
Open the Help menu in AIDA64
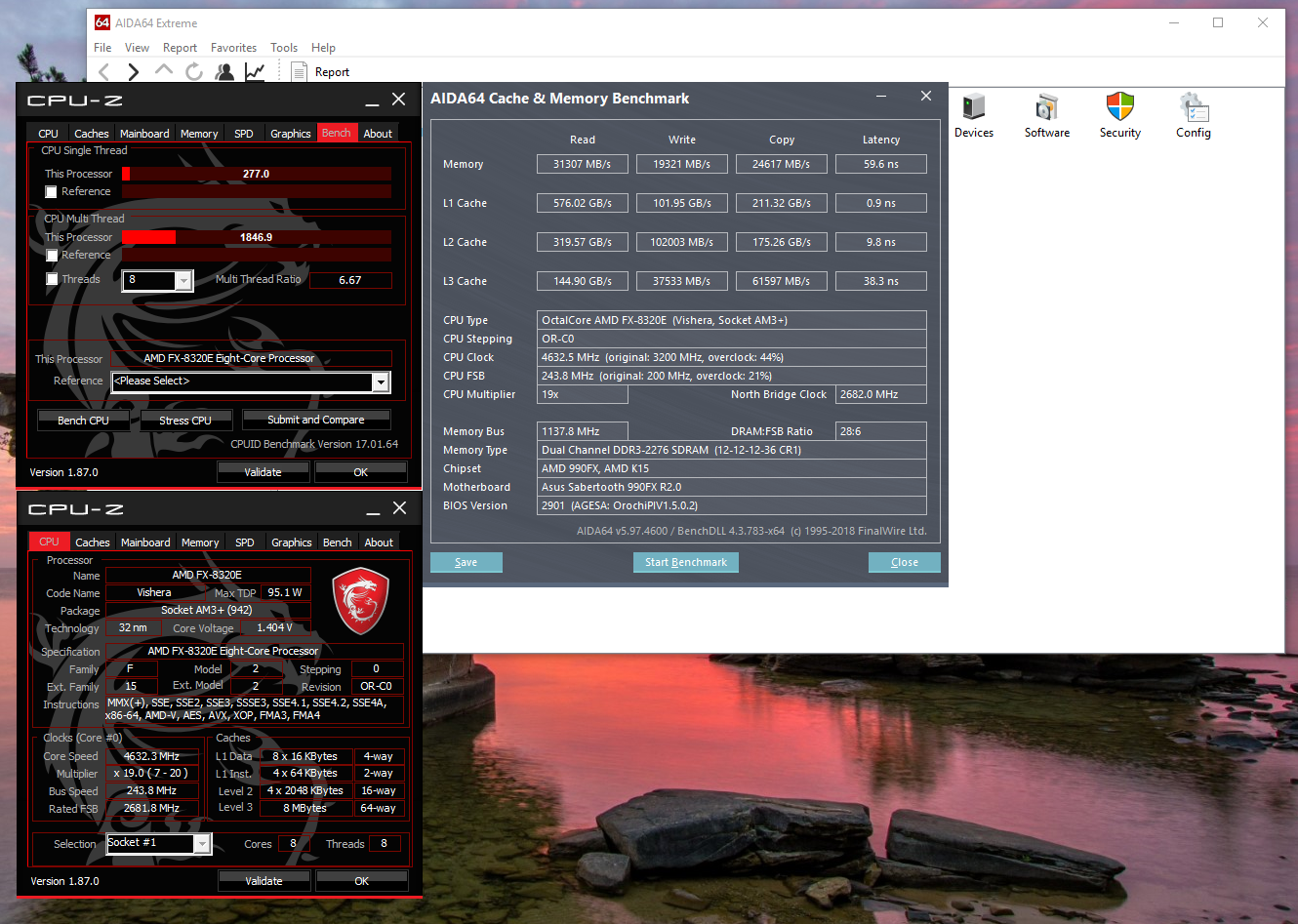point(323,48)
